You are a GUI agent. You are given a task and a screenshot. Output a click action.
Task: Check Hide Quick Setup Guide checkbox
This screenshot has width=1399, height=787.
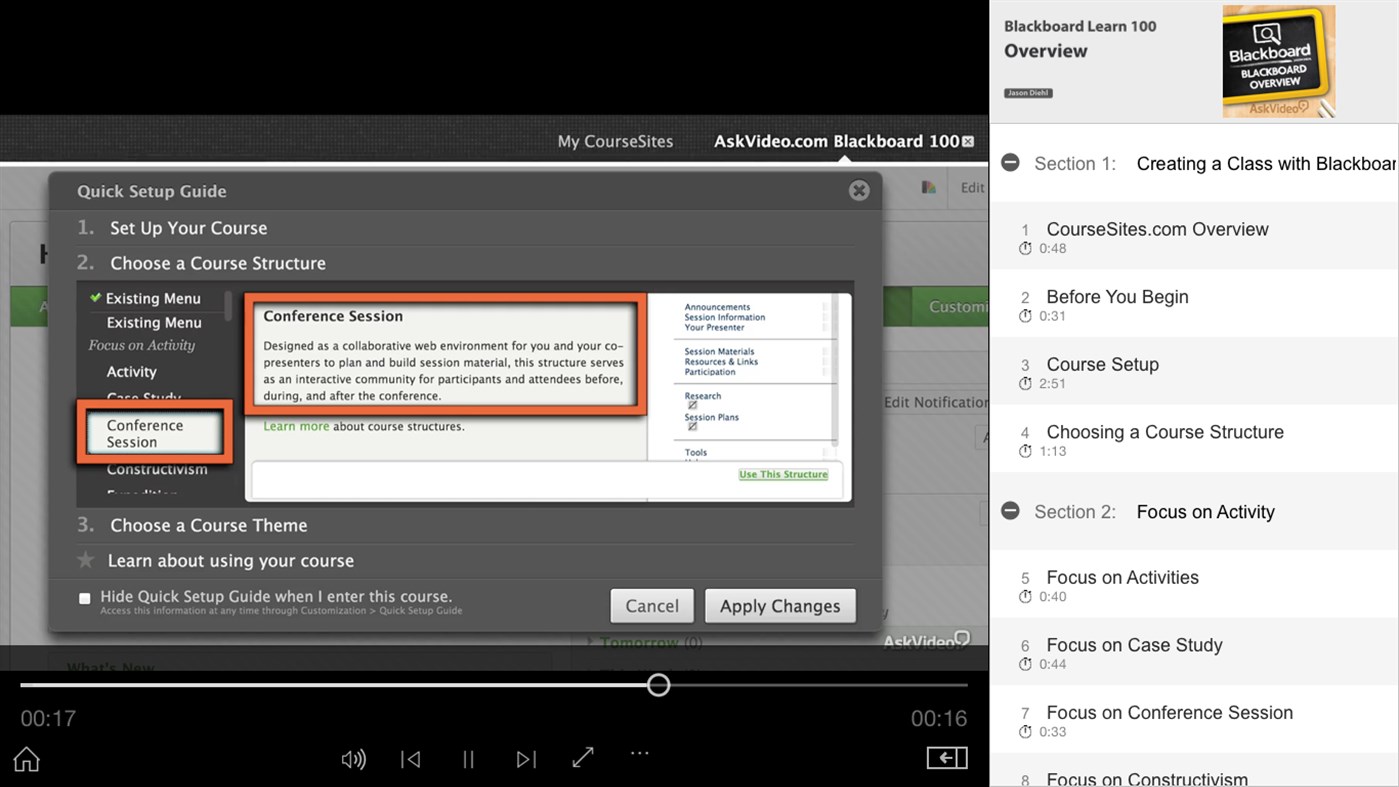pyautogui.click(x=85, y=598)
